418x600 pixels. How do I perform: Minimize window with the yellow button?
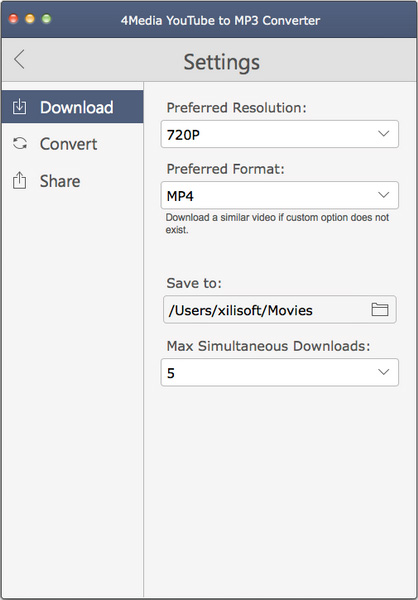tap(30, 19)
